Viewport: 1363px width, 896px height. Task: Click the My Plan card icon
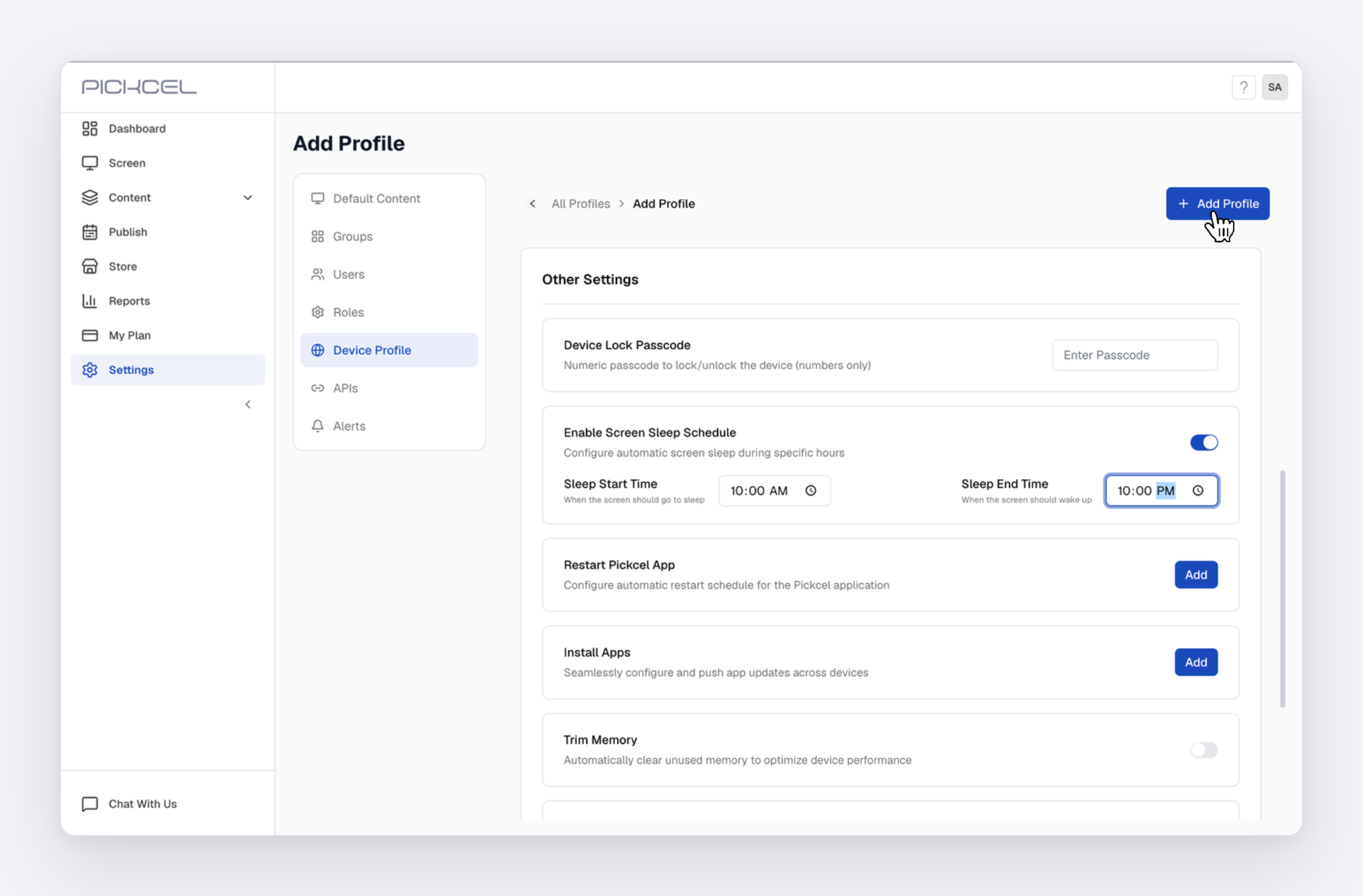pyautogui.click(x=90, y=335)
